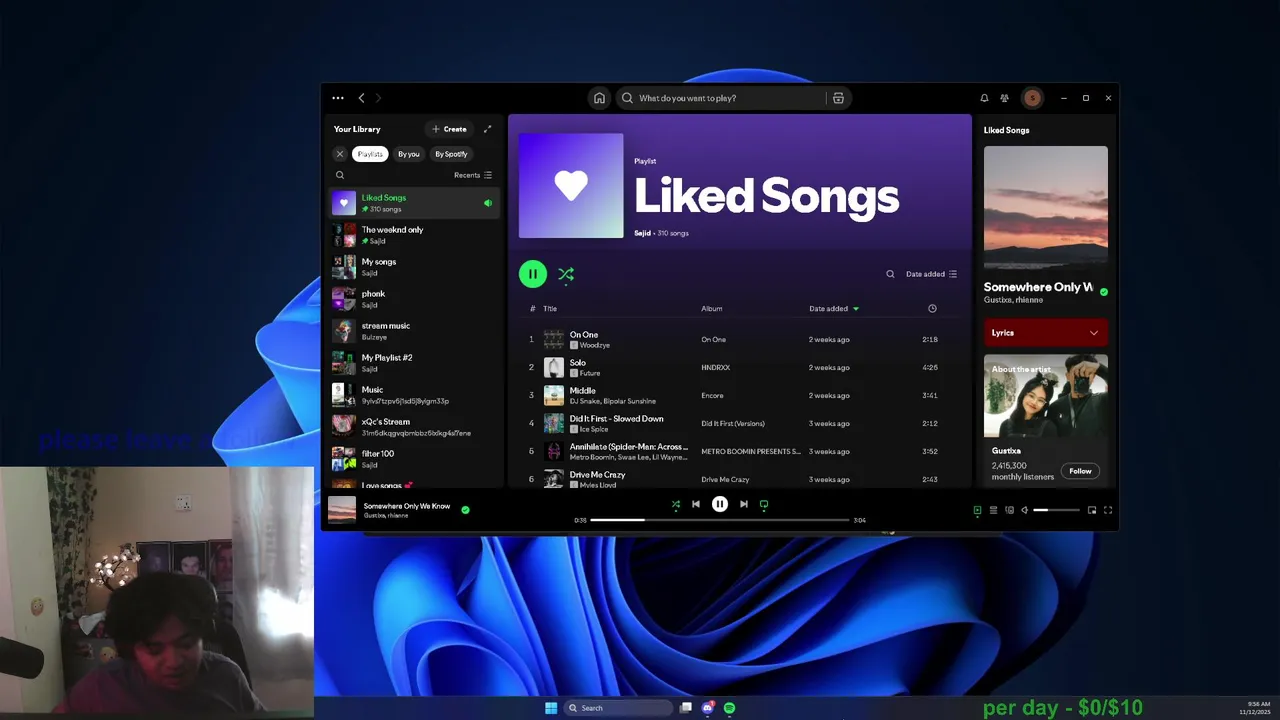Toggle the Now Playing view panel
The image size is (1280, 720).
tap(977, 510)
